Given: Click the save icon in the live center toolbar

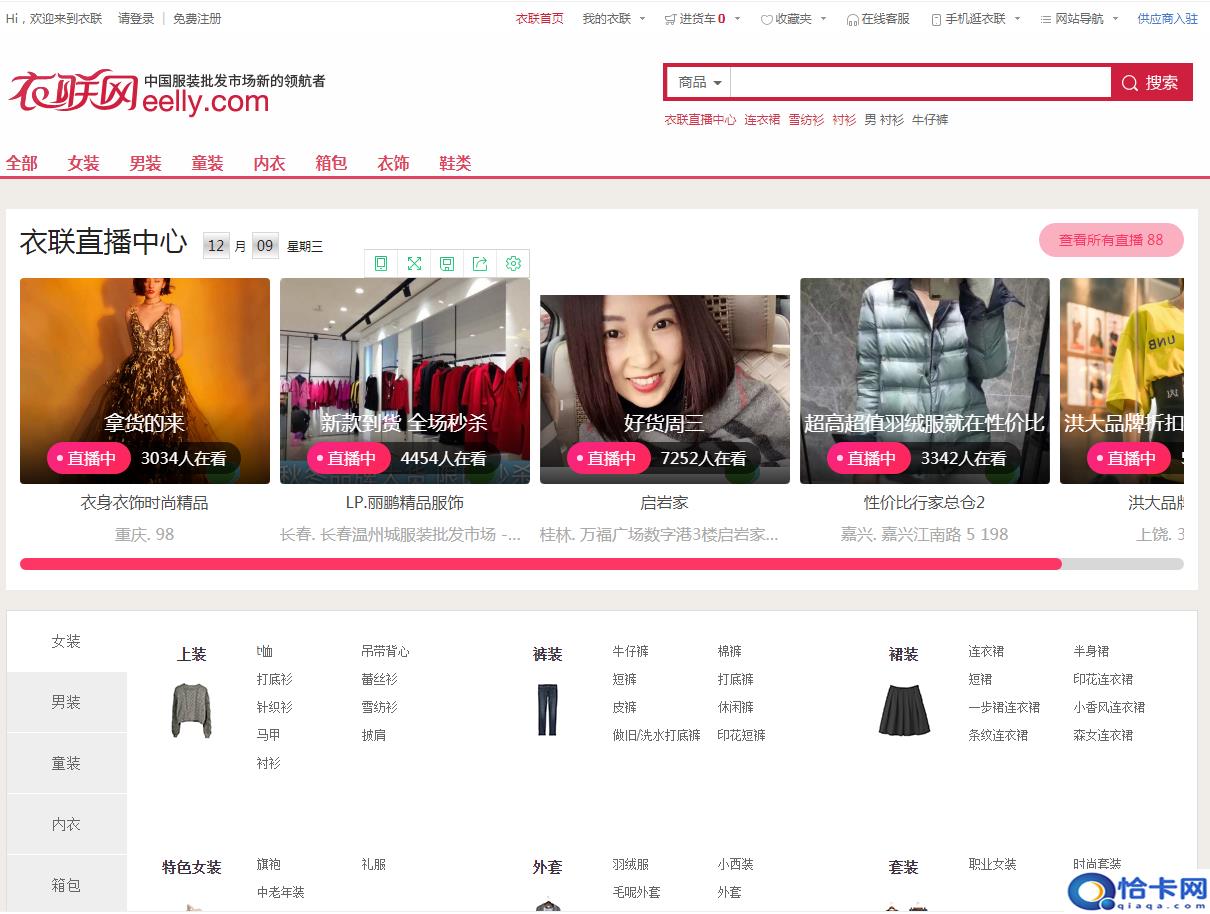Looking at the screenshot, I should point(447,263).
